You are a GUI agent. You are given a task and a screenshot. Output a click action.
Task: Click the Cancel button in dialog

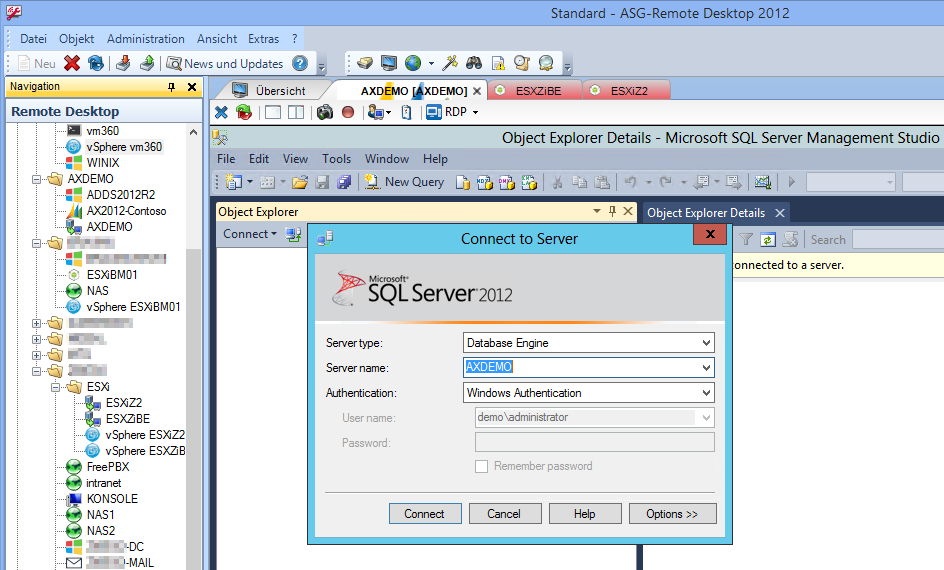[505, 514]
